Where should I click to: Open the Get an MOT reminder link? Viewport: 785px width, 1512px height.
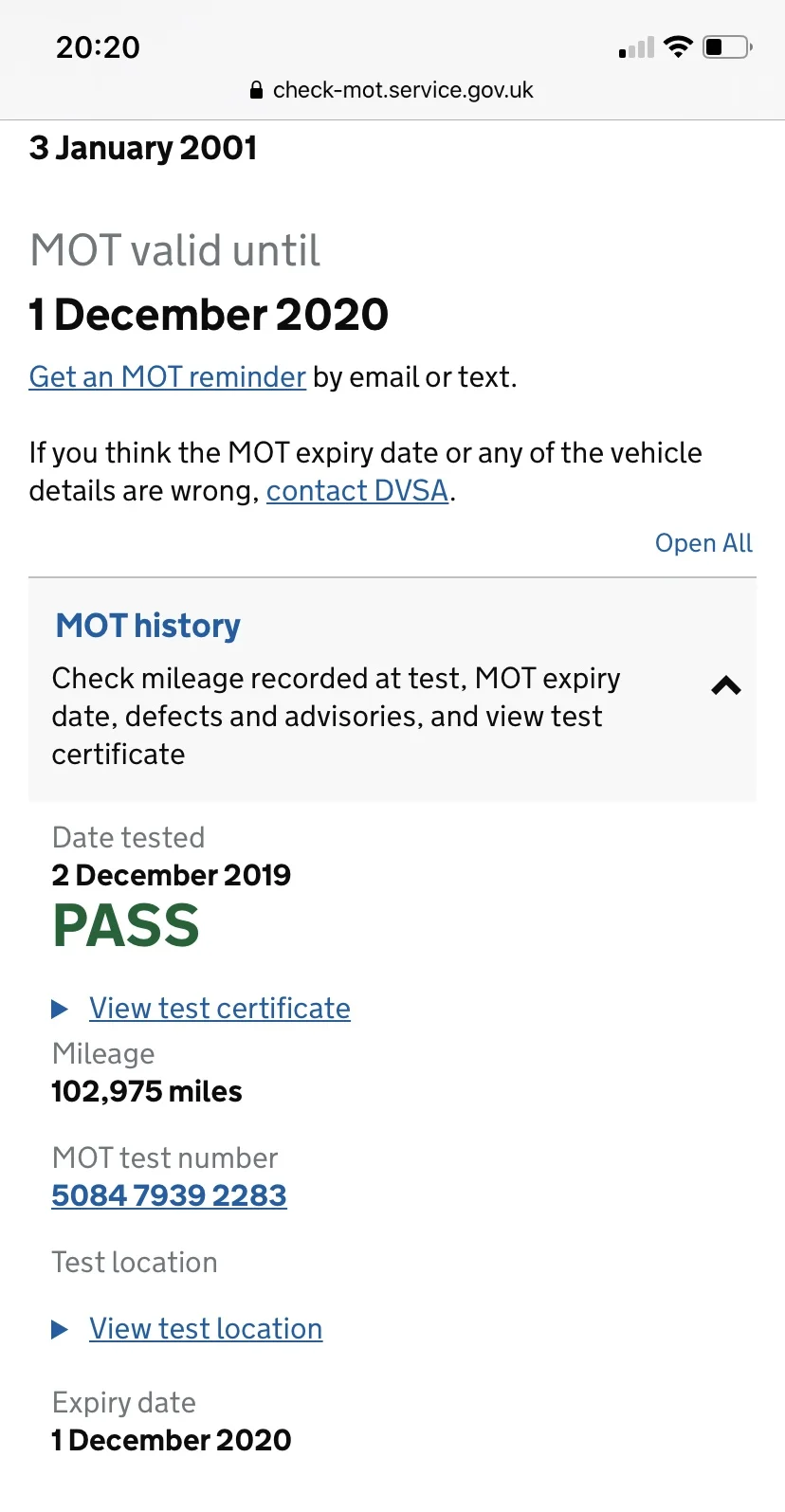168,376
